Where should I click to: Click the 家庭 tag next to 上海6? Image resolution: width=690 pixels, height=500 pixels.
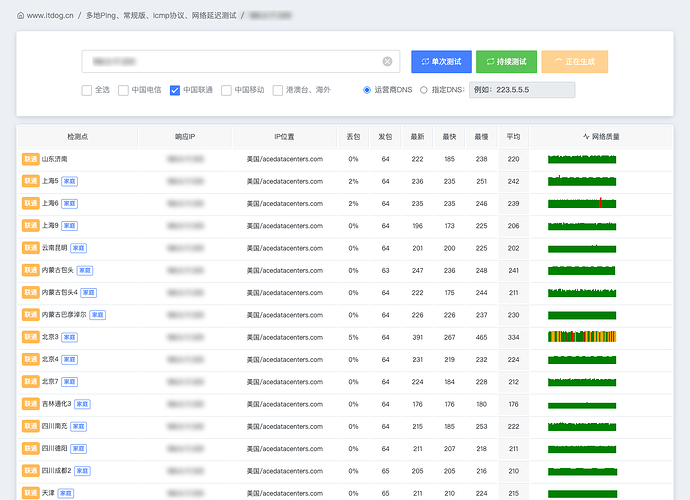point(70,203)
